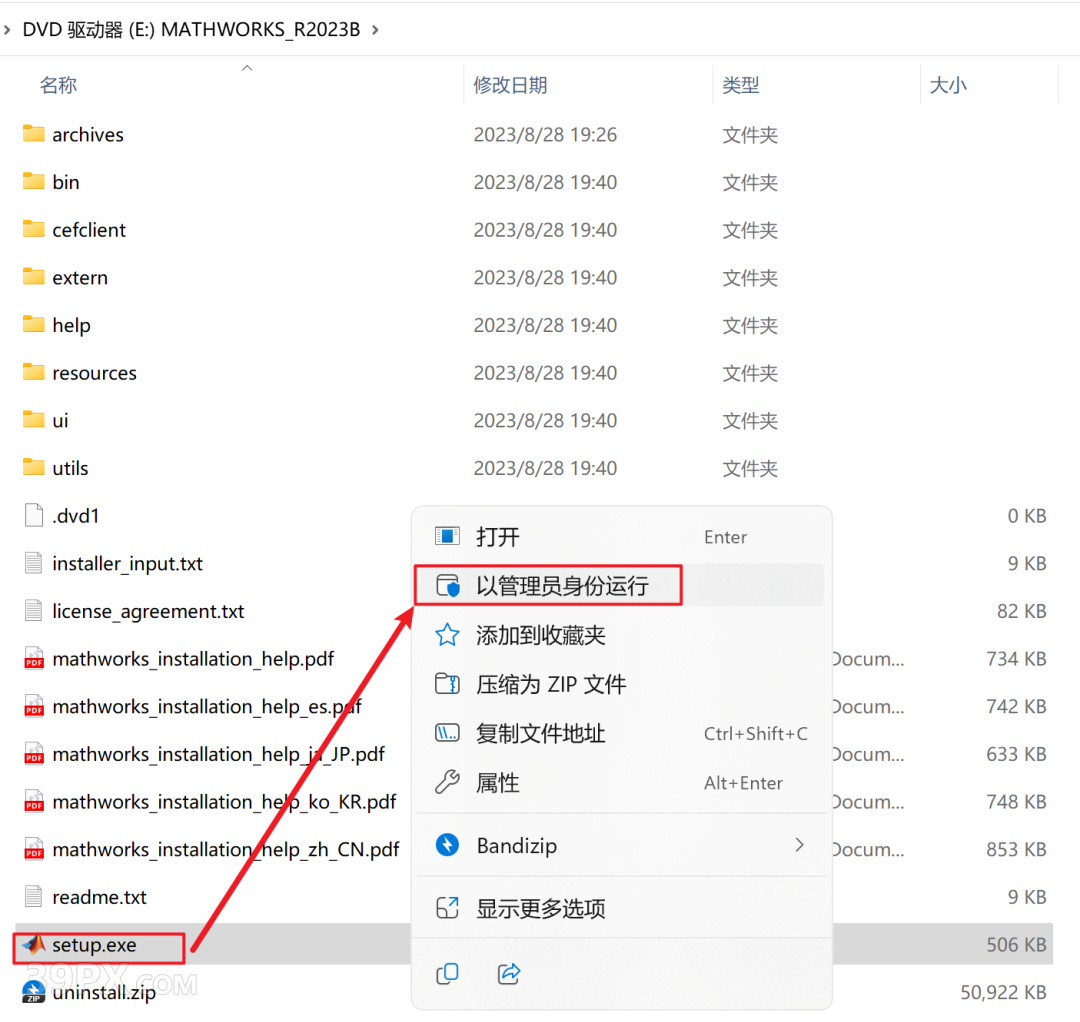Click the extern folder icon
1080x1022 pixels.
pos(34,277)
